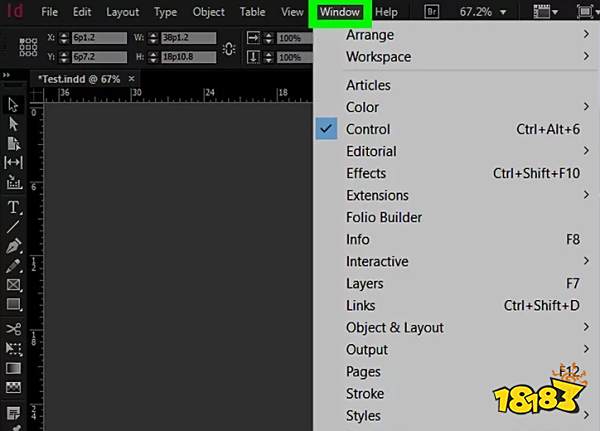This screenshot has width=600, height=431.
Task: Select the Gap tool
Action: pyautogui.click(x=14, y=163)
